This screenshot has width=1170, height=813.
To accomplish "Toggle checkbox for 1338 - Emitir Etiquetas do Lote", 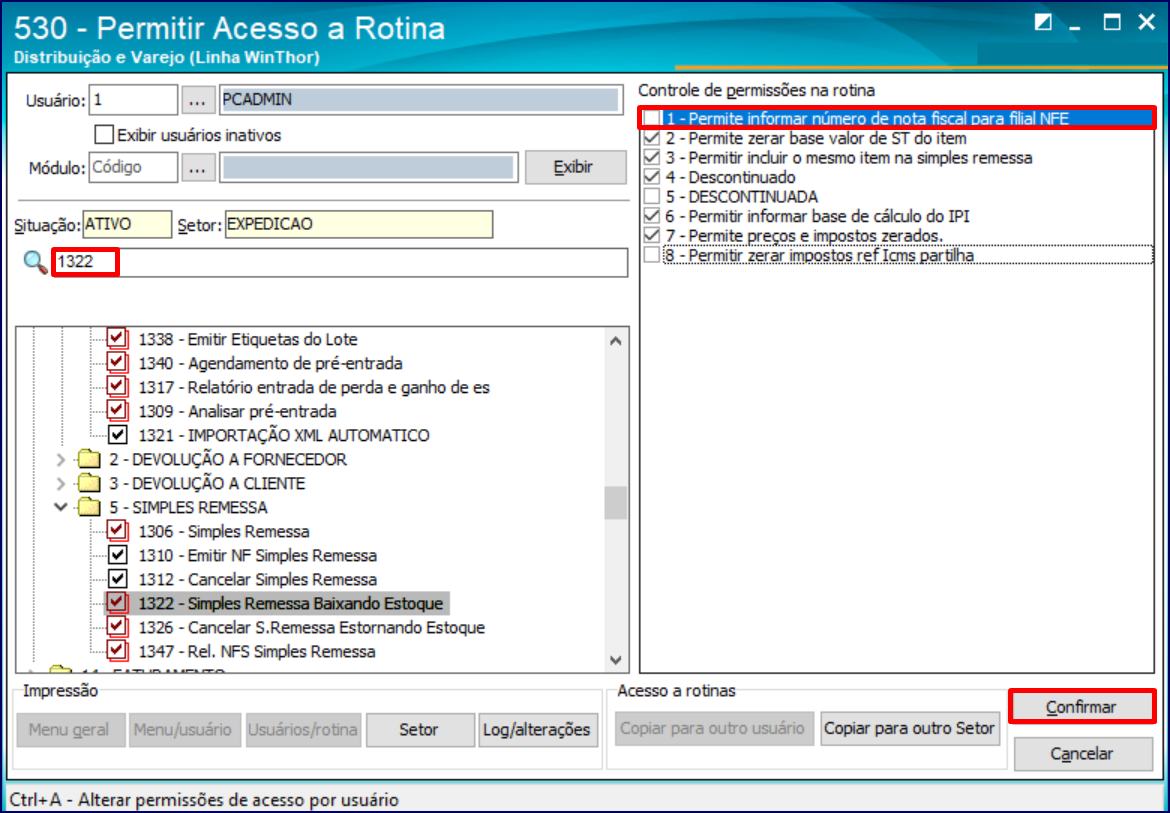I will click(x=117, y=339).
